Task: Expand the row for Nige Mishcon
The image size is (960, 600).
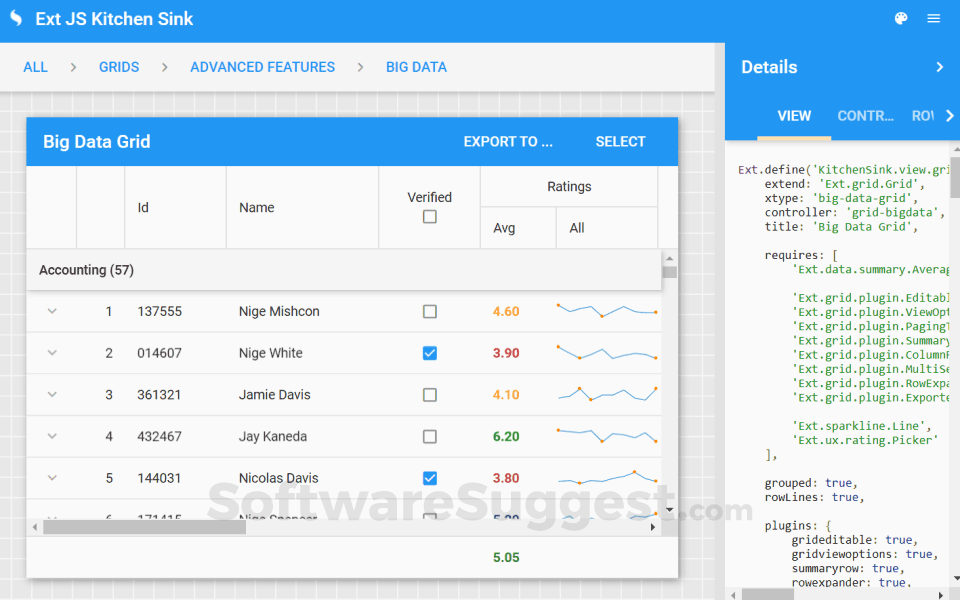Action: 52,311
